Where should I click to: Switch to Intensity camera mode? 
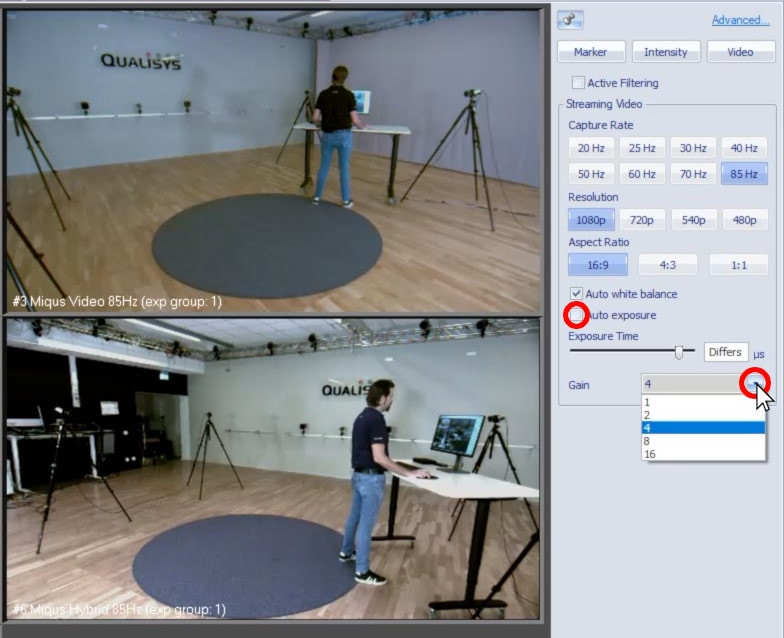click(665, 52)
